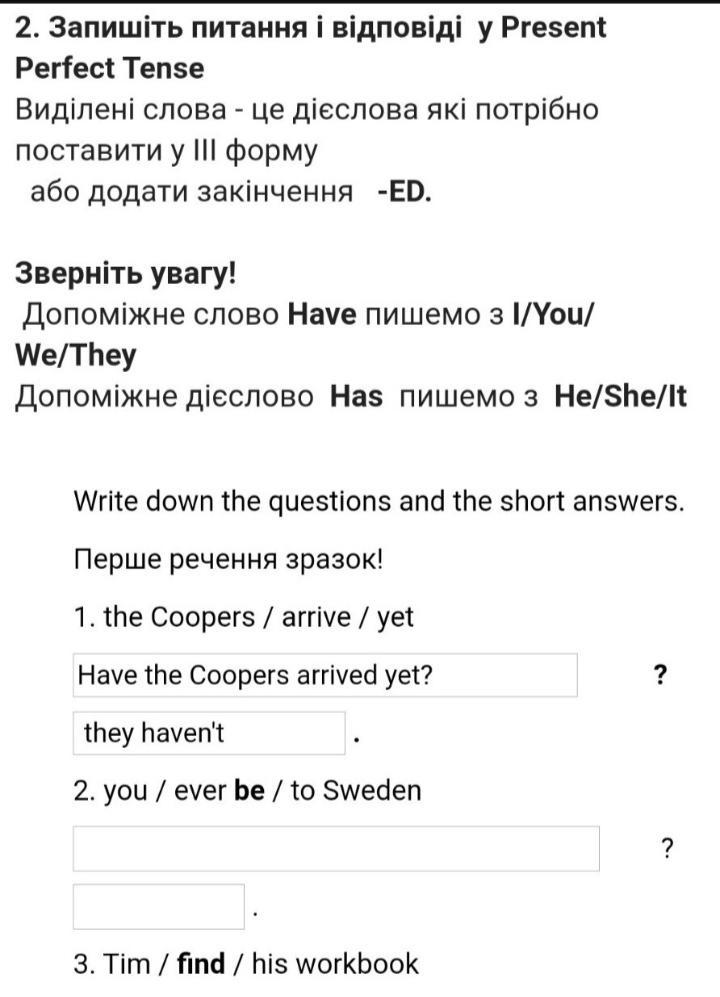Click the bold "Зверніть увагу!" notice
Screen dimensions: 720x997
[x=125, y=273]
